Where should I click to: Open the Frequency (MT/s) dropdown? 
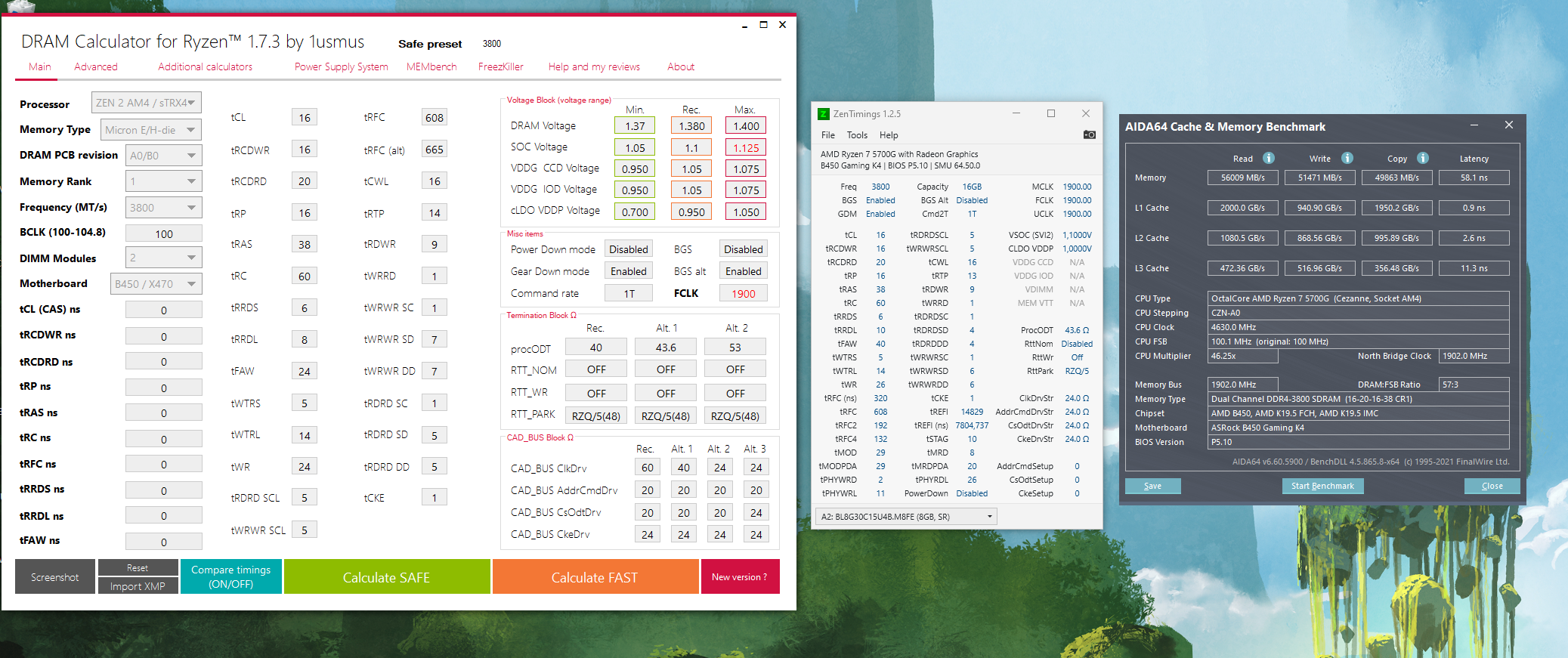[x=163, y=207]
